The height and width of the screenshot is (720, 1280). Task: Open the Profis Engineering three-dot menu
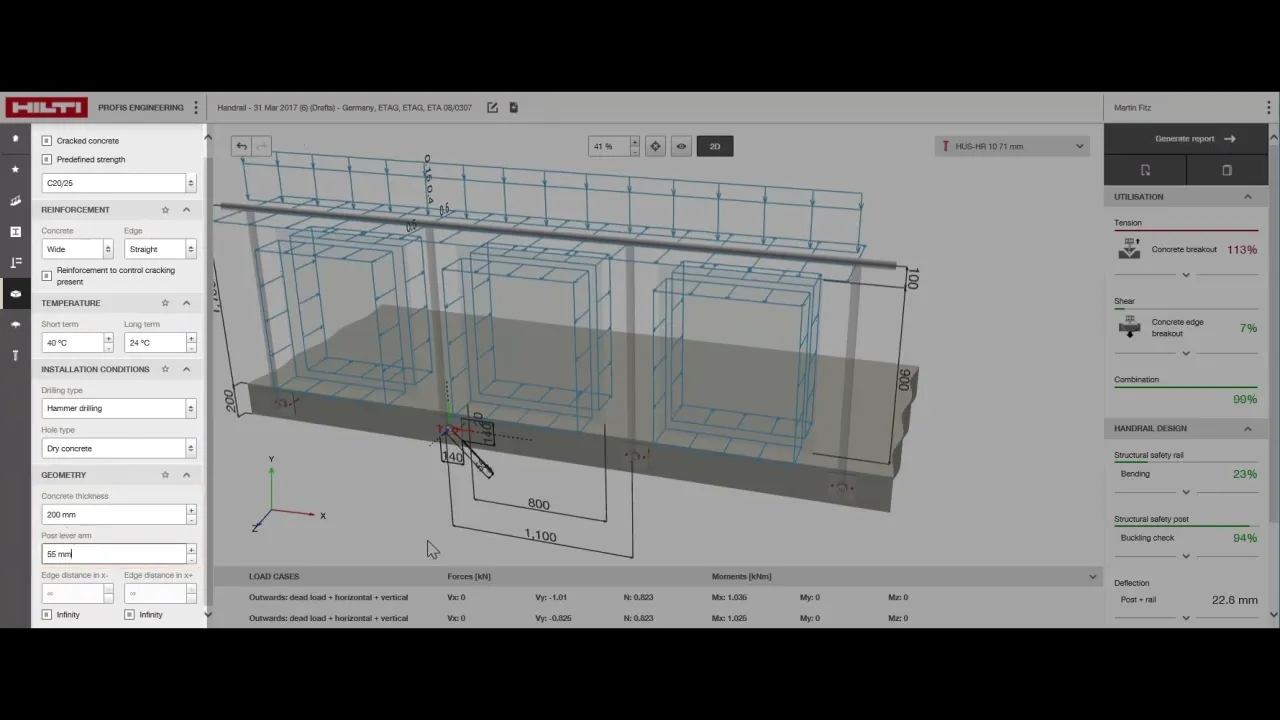click(196, 107)
